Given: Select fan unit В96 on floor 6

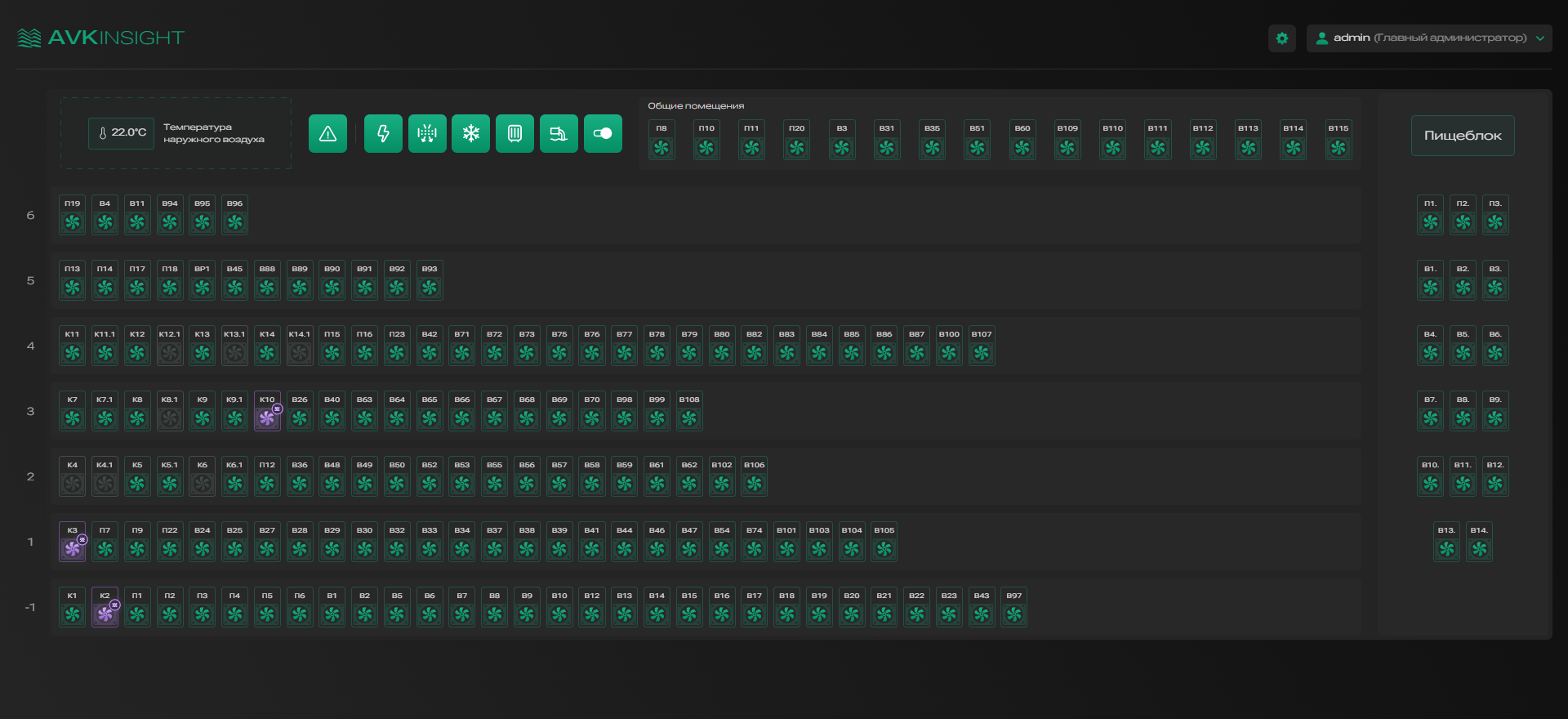Looking at the screenshot, I should click(x=235, y=215).
